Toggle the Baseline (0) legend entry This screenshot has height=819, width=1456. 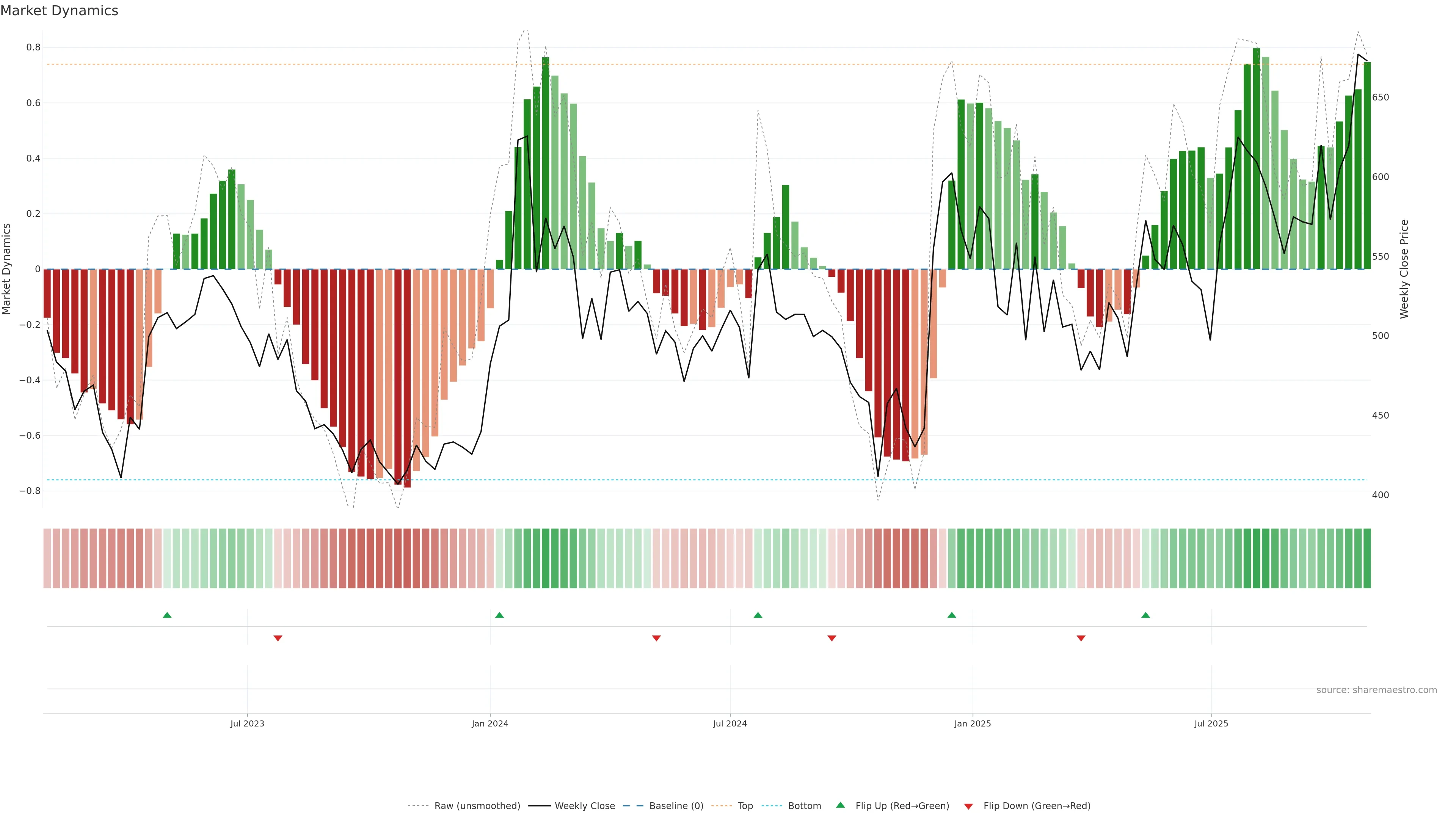point(676,806)
